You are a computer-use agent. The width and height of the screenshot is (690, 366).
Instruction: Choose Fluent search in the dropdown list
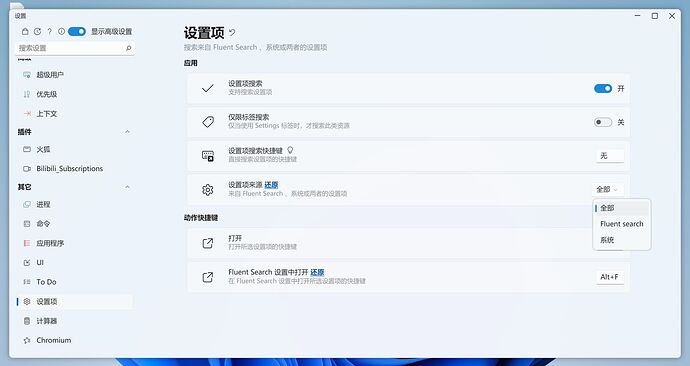pyautogui.click(x=622, y=224)
